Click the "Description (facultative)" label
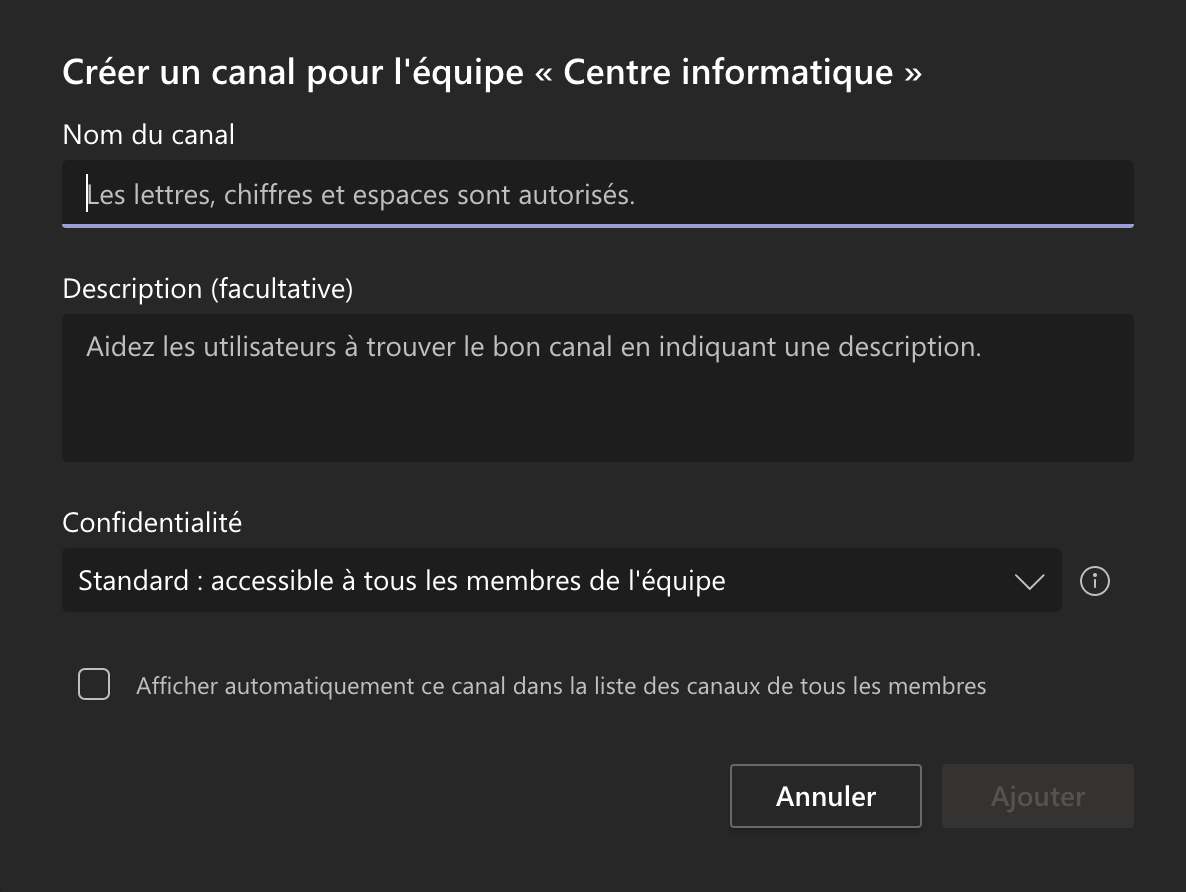Viewport: 1186px width, 892px height. [x=208, y=289]
